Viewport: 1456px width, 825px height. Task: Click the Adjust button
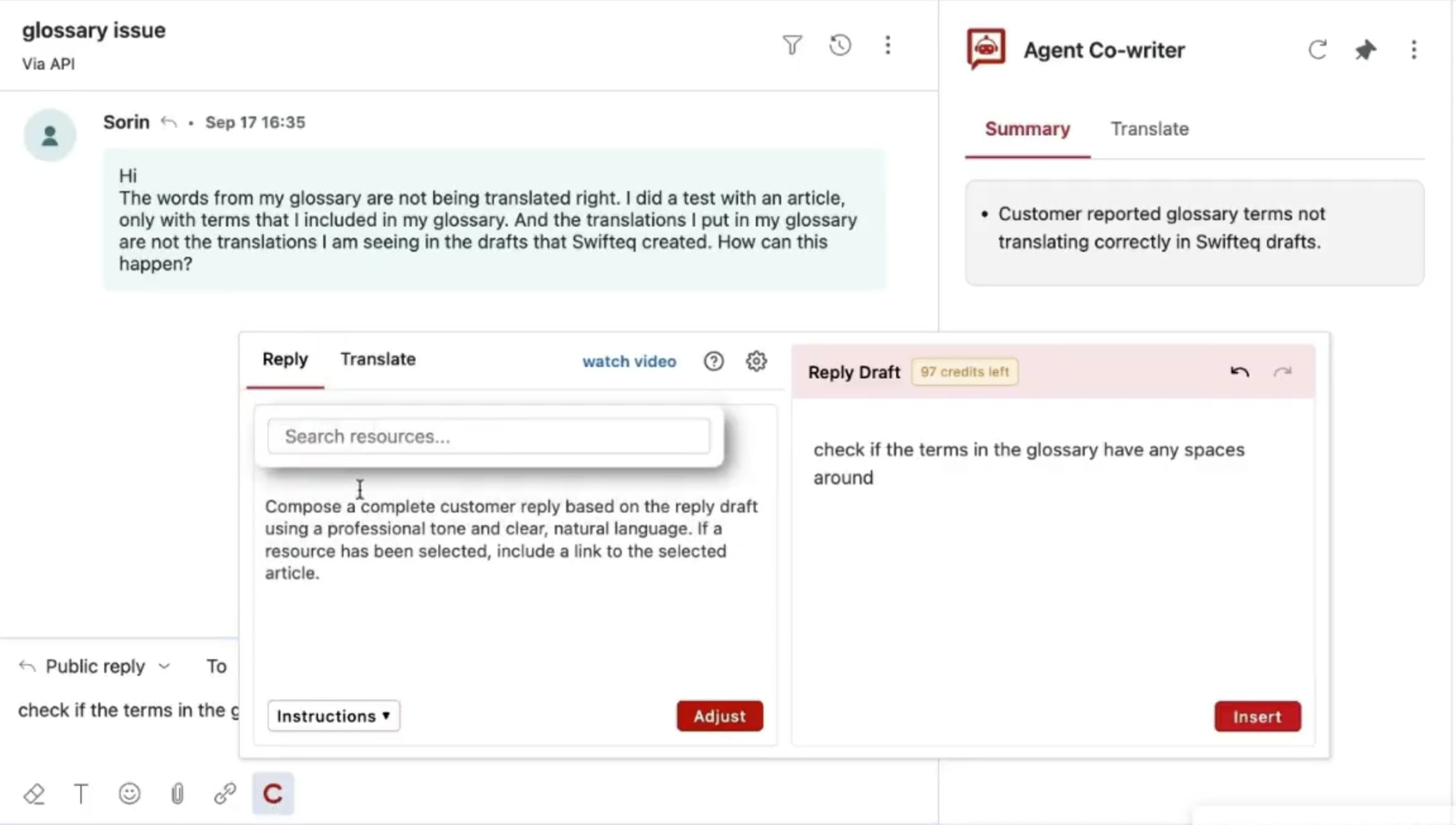click(720, 716)
